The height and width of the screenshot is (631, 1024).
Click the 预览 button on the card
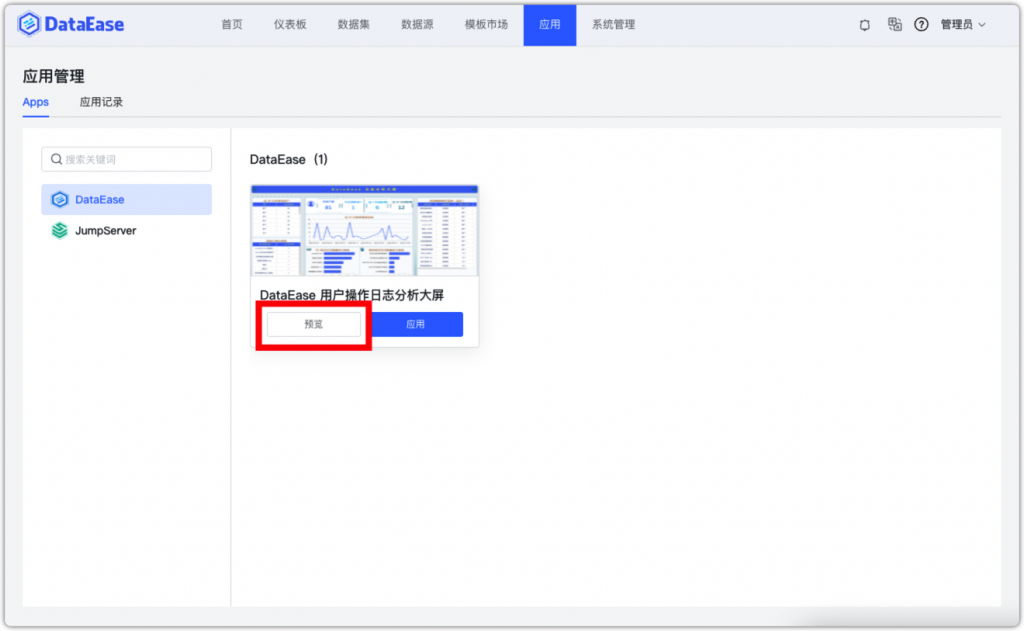[x=313, y=325]
